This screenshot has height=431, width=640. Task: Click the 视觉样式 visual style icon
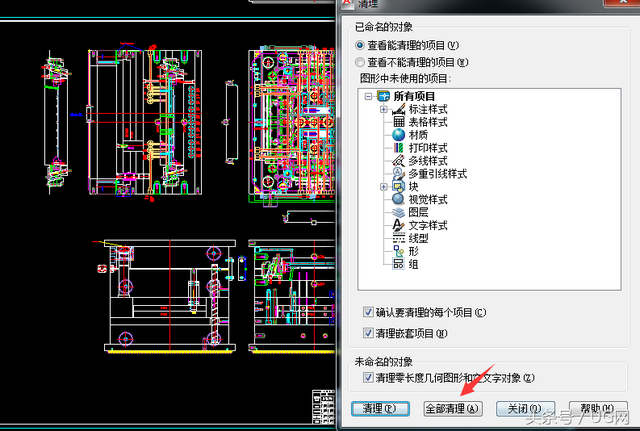click(x=398, y=199)
